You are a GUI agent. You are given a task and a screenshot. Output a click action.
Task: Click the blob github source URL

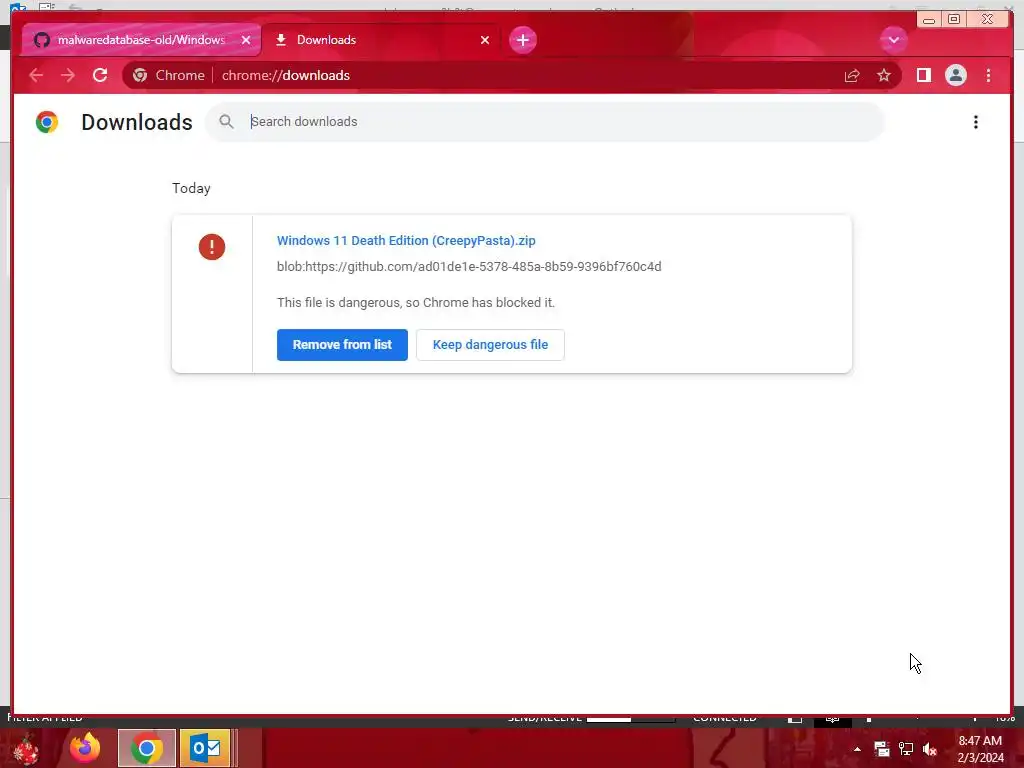(x=469, y=266)
